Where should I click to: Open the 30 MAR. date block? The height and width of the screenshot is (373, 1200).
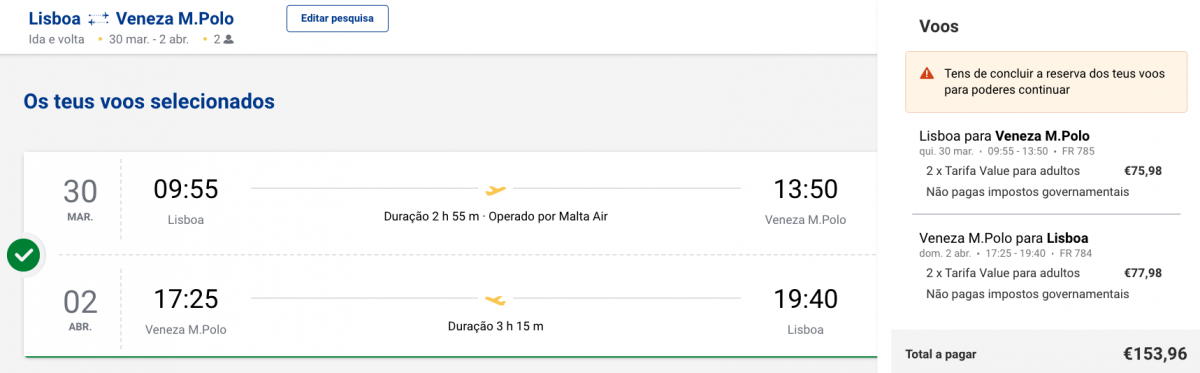click(80, 198)
